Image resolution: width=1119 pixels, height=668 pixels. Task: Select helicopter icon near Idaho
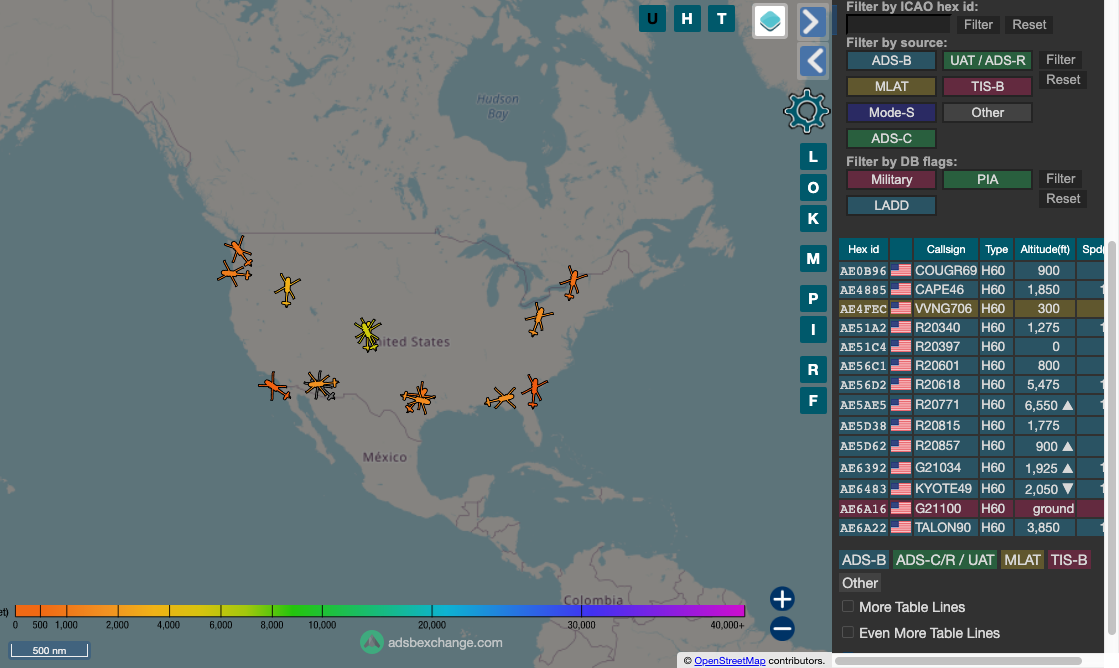287,290
